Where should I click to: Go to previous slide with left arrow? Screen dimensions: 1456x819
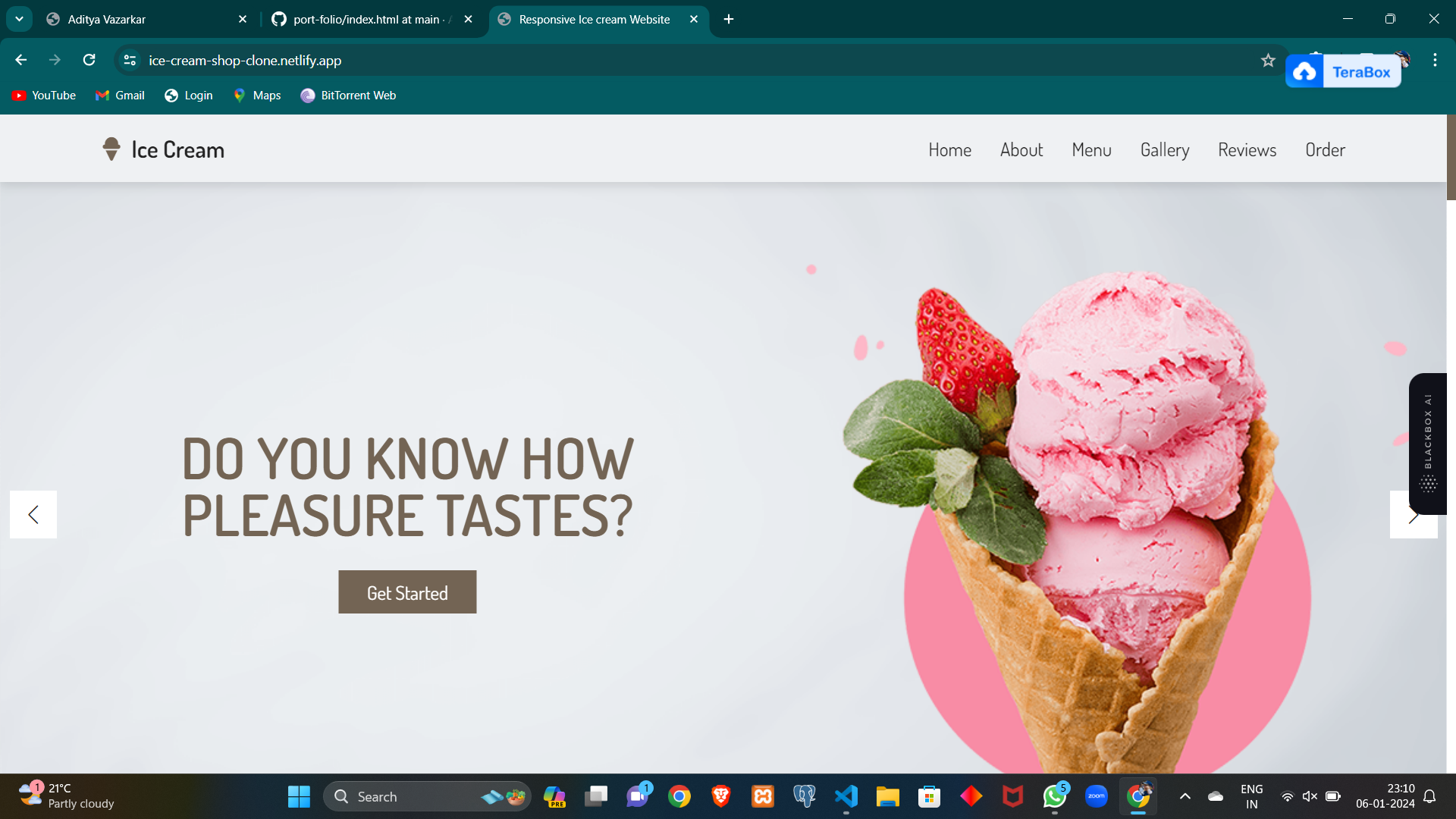click(33, 515)
